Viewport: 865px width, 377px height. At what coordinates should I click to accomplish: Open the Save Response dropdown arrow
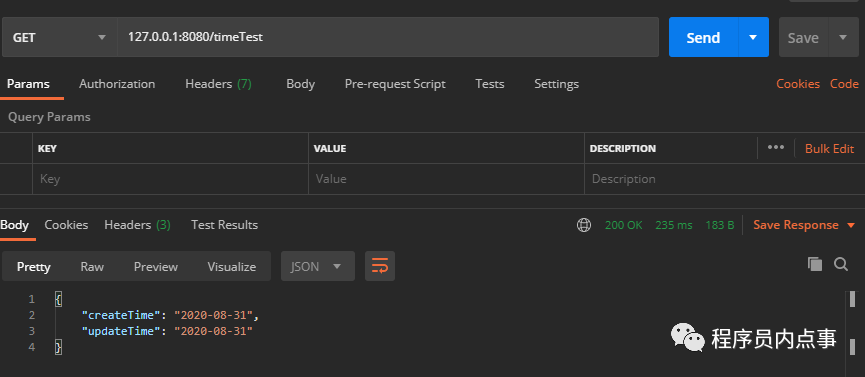coord(850,225)
